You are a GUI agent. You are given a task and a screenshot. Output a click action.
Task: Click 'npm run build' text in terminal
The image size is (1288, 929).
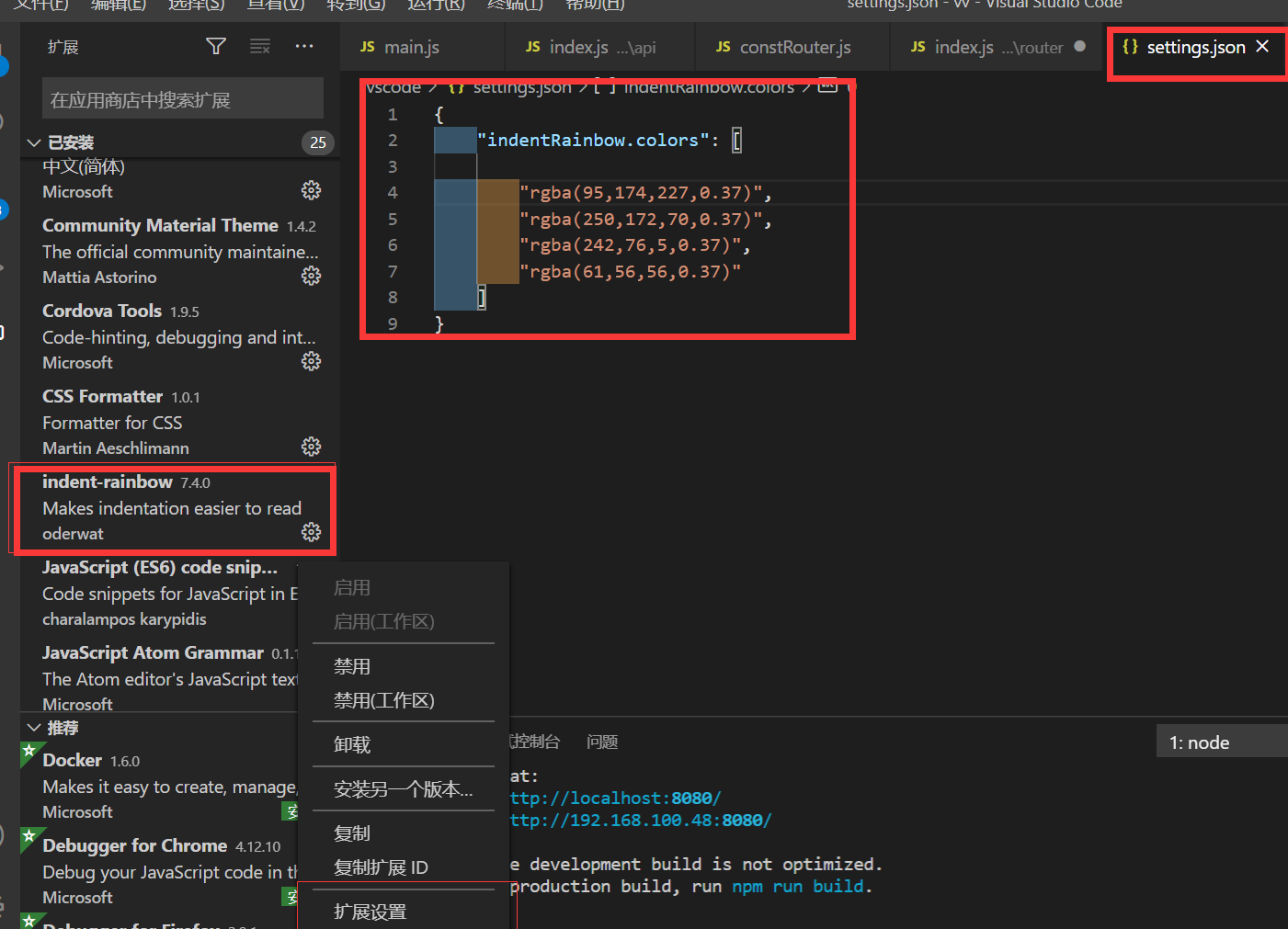tap(798, 887)
